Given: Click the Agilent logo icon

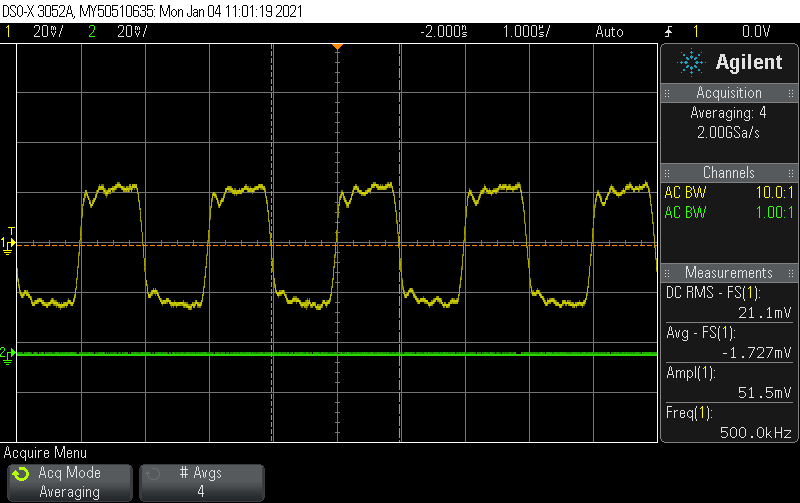Looking at the screenshot, I should click(691, 62).
